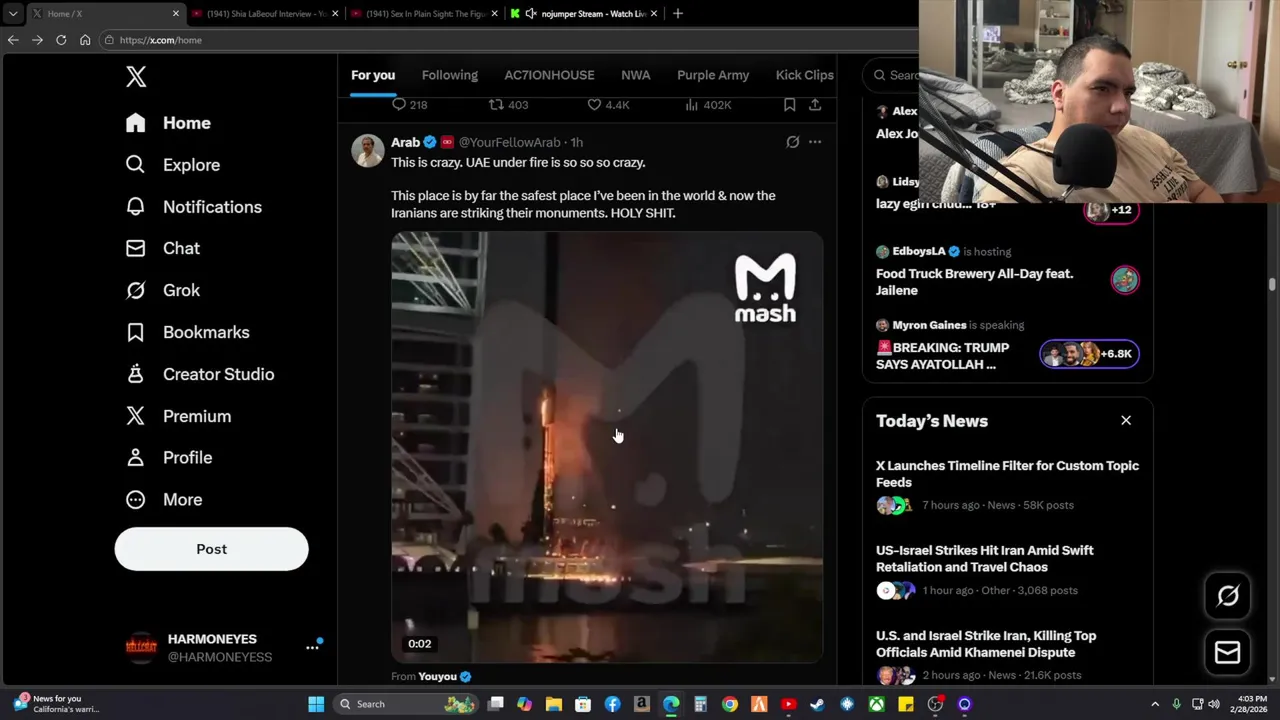The width and height of the screenshot is (1280, 720).
Task: Play the mash video in Arab's post
Action: (x=607, y=447)
